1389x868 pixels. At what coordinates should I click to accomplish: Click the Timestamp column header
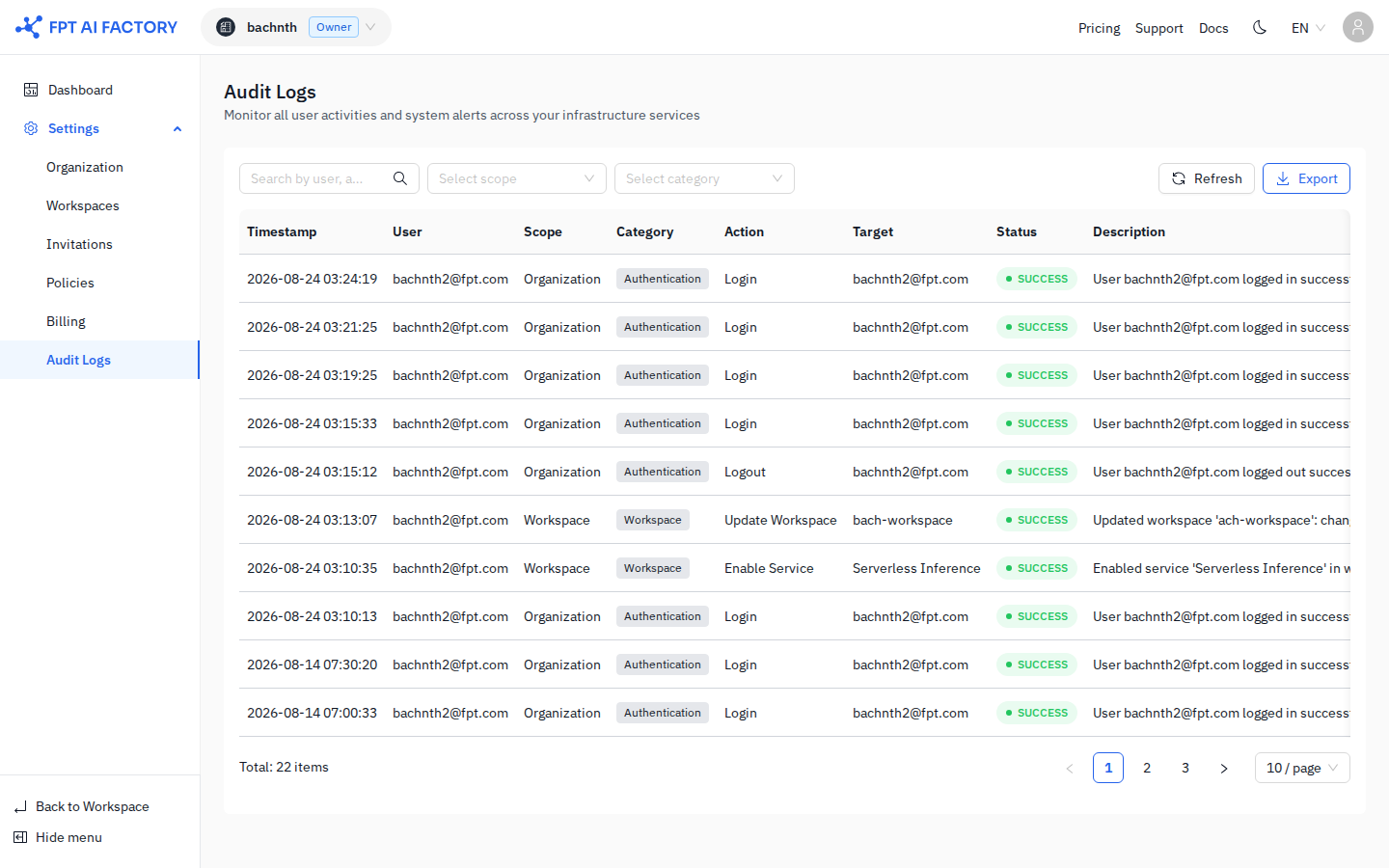pyautogui.click(x=282, y=231)
